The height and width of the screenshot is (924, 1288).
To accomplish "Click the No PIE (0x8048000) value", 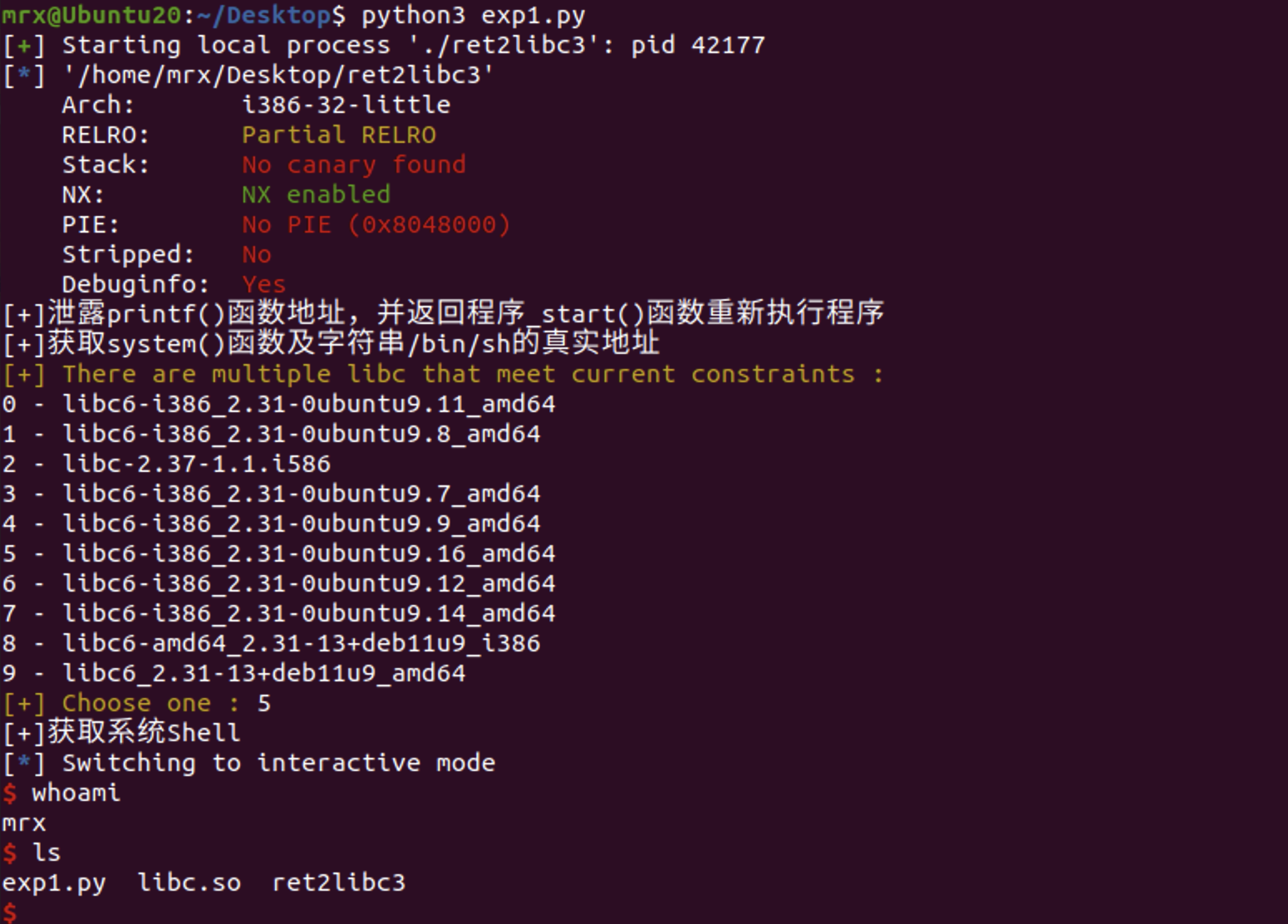I will coord(376,224).
